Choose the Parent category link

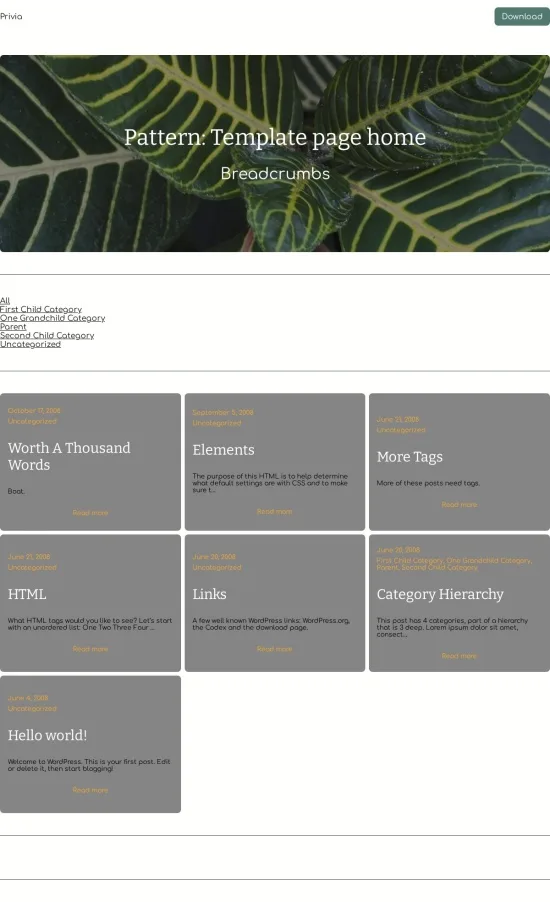click(13, 327)
